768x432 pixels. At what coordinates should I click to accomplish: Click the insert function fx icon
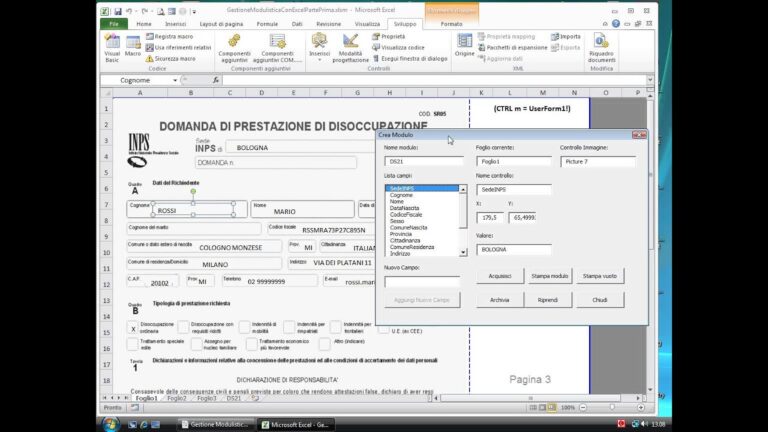click(x=216, y=80)
